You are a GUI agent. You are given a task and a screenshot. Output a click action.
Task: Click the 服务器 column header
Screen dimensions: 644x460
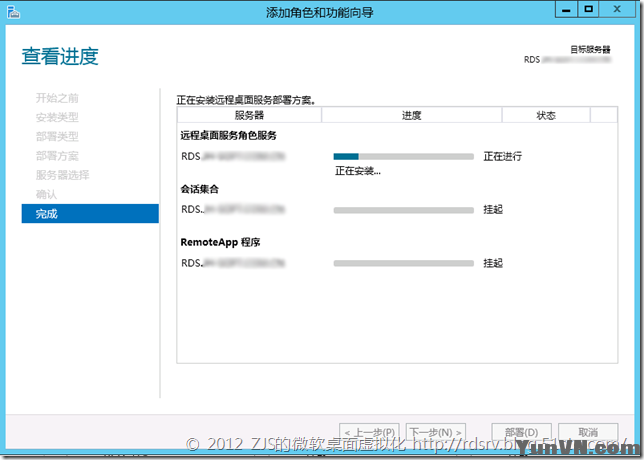249,115
